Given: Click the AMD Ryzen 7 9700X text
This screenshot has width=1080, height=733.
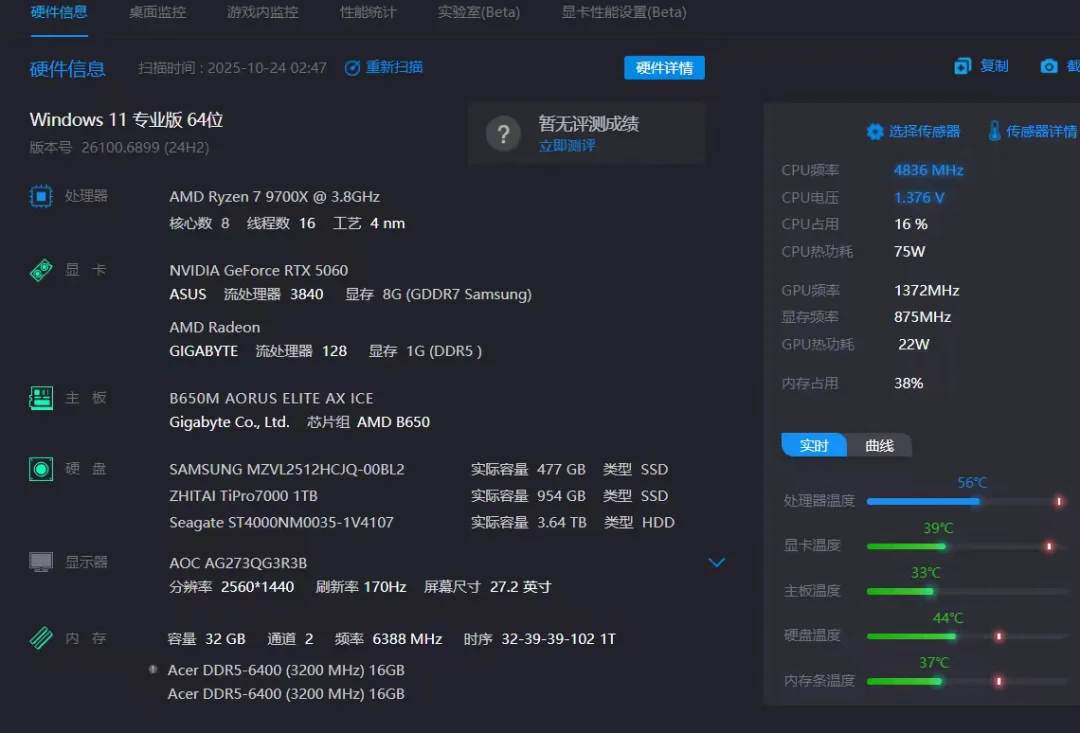Looking at the screenshot, I should pyautogui.click(x=274, y=196).
